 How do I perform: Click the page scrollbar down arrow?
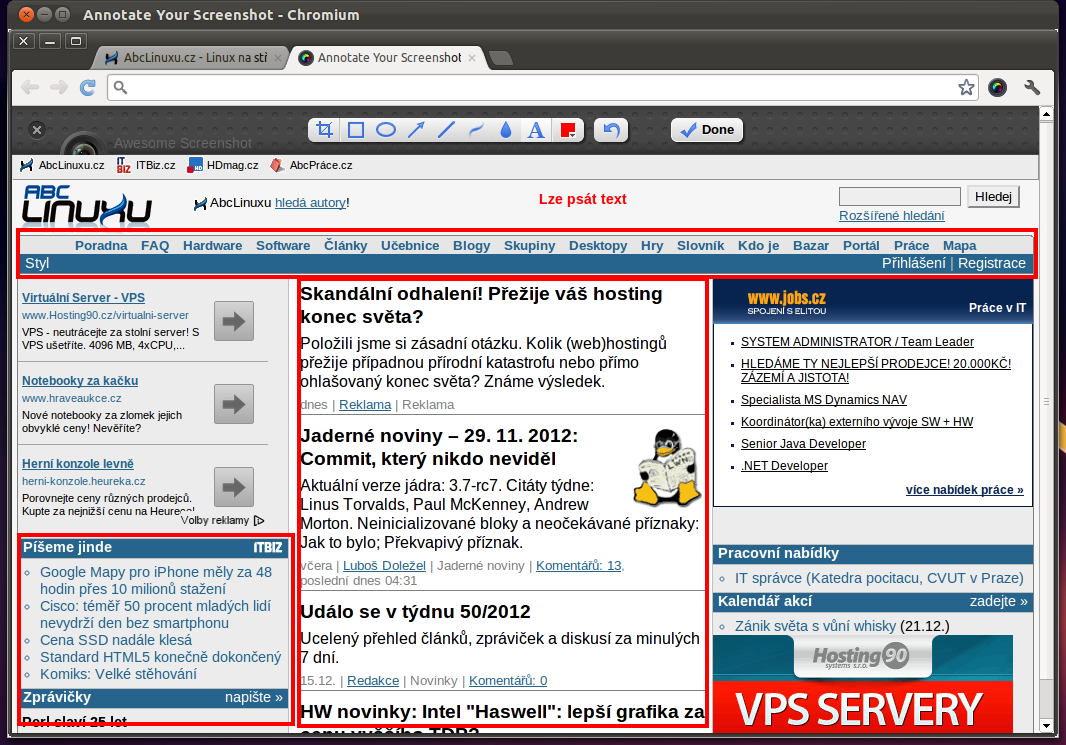point(1046,726)
